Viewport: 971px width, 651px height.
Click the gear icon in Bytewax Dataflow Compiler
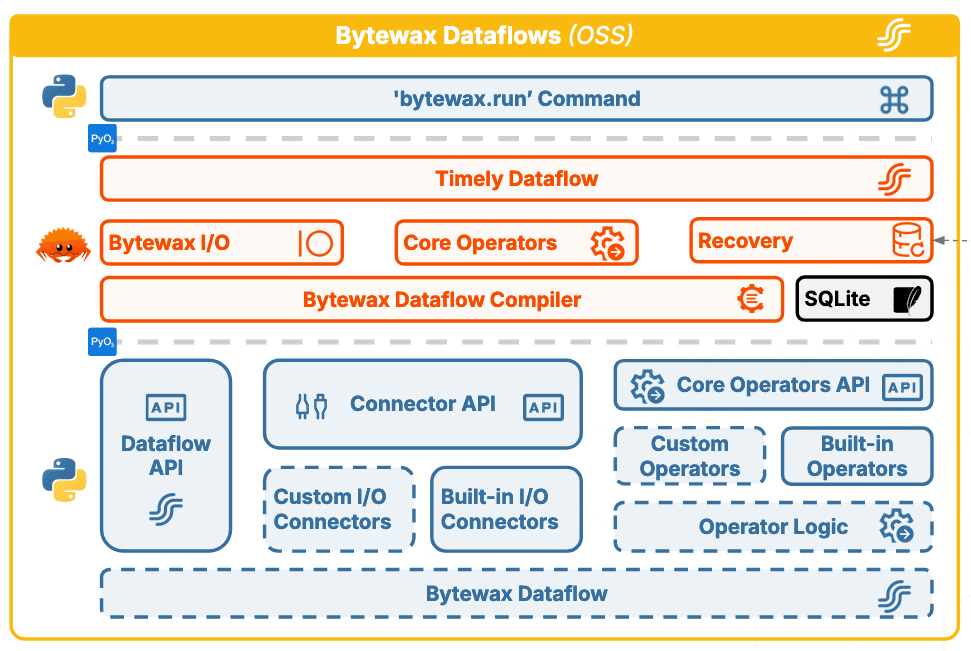pyautogui.click(x=751, y=299)
